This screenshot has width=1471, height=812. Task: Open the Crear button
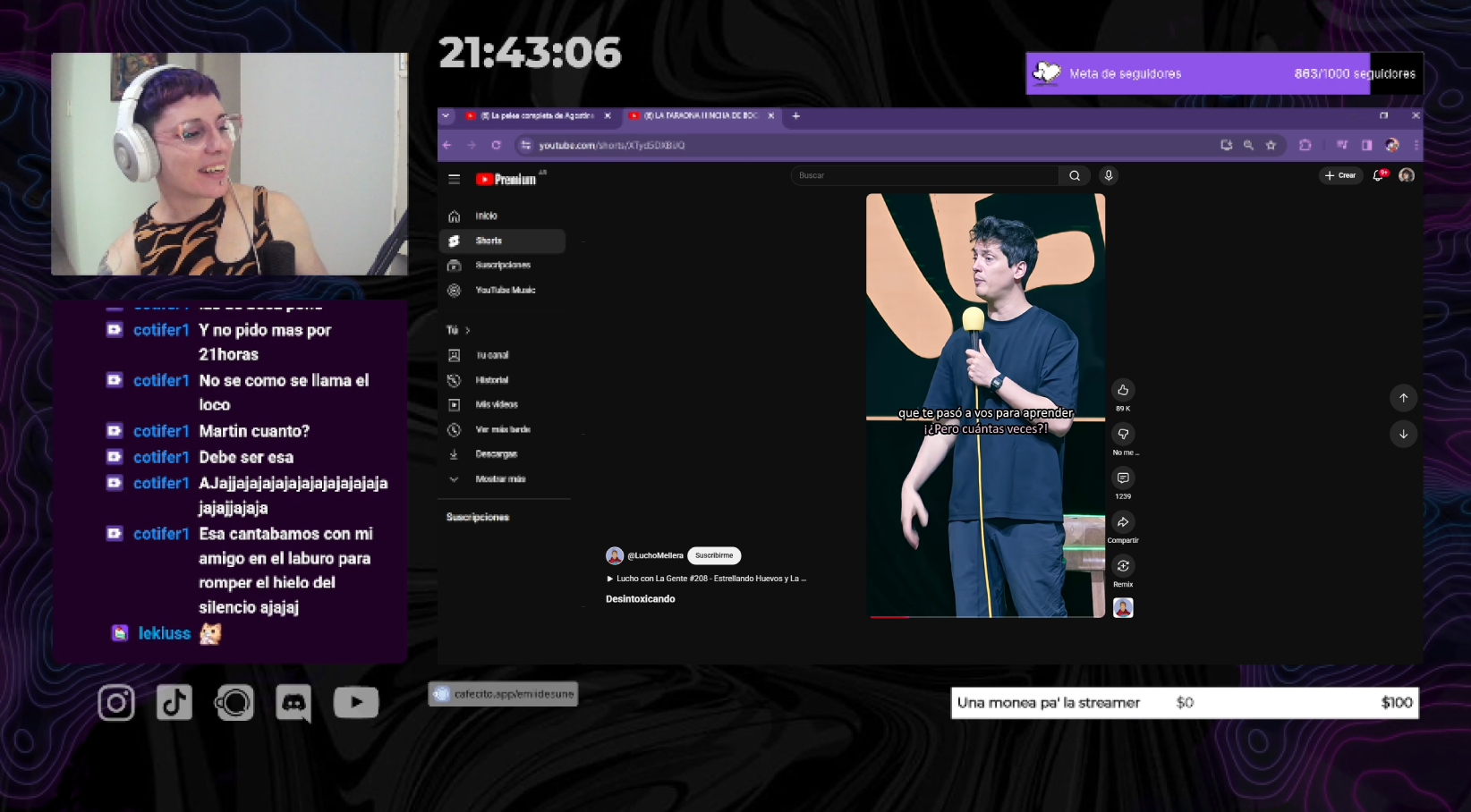point(1340,175)
